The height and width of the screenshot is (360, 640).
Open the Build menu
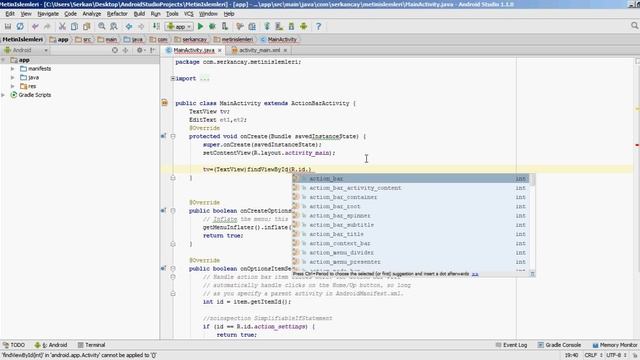[x=140, y=14]
